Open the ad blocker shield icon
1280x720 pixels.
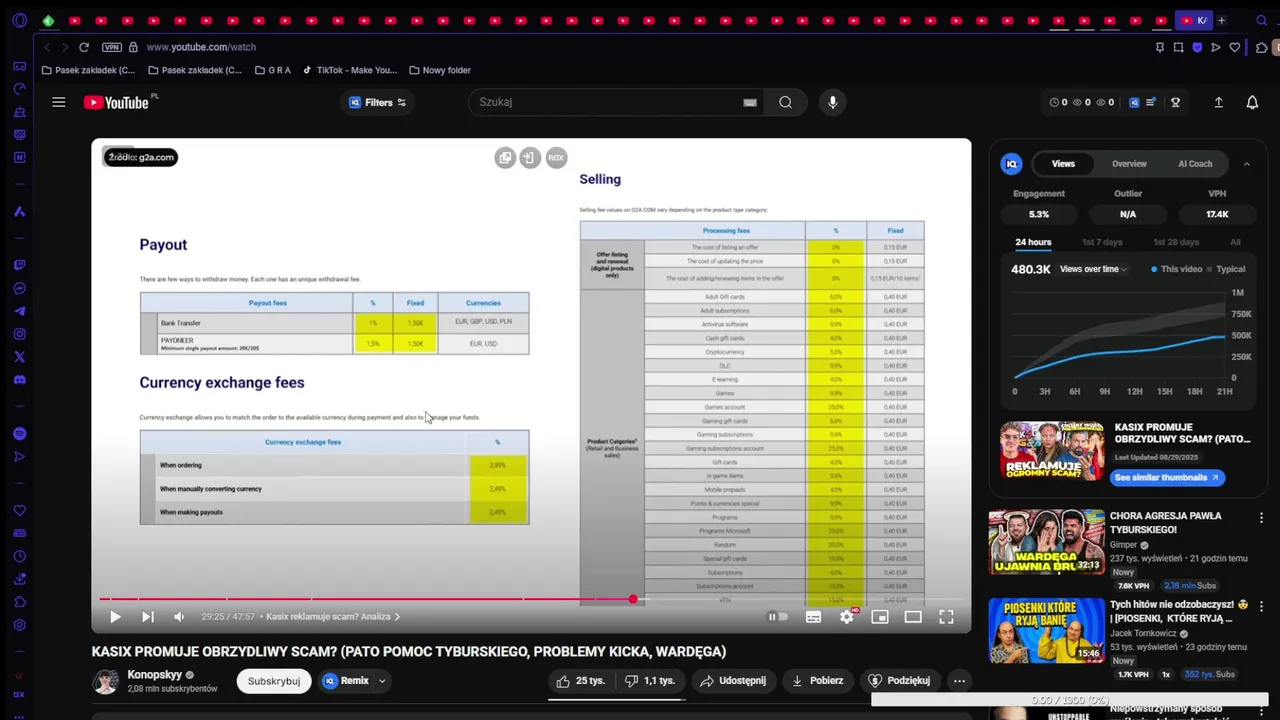coord(1198,47)
